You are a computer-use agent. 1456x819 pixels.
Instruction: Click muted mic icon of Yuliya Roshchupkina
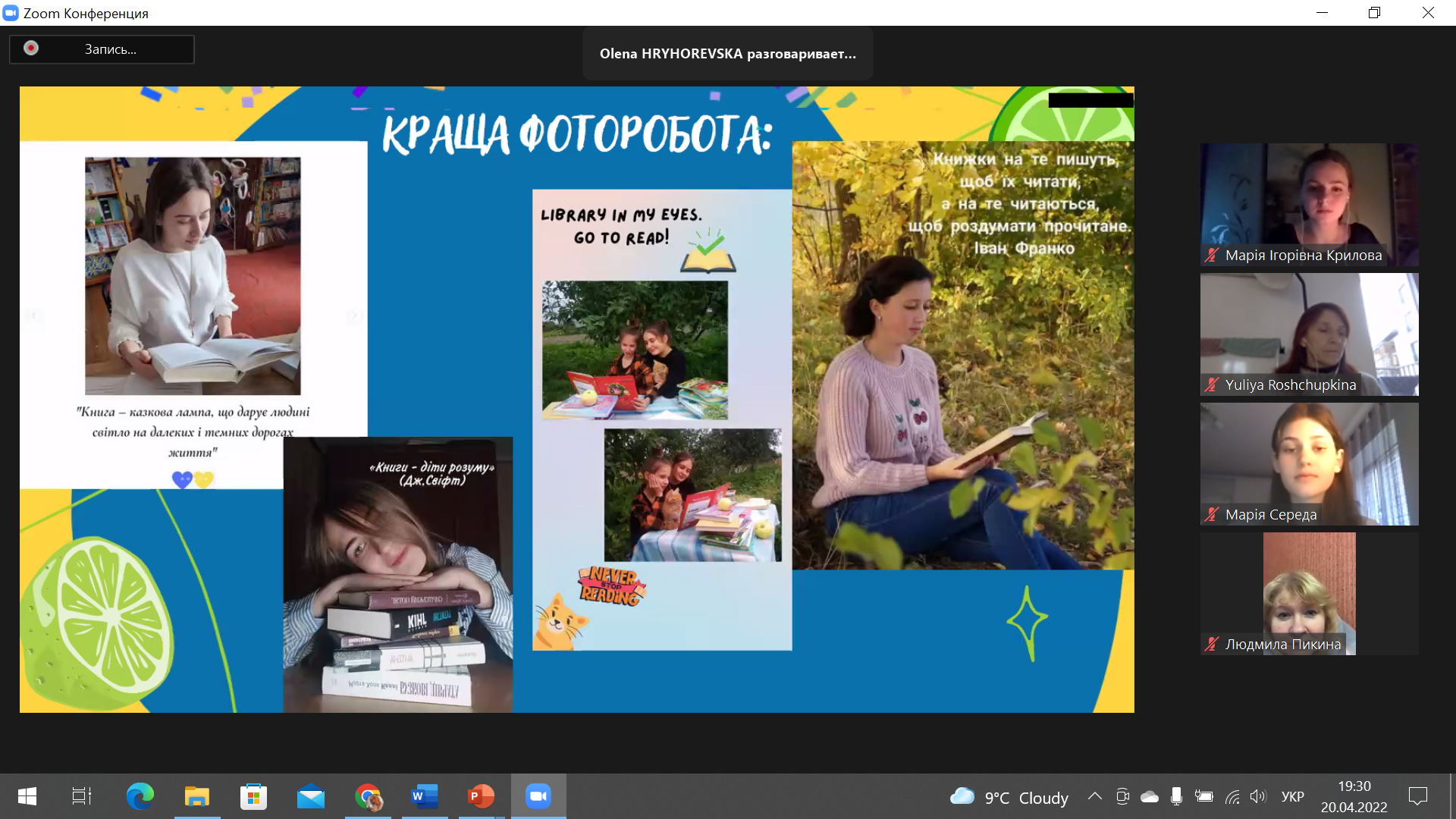click(x=1212, y=384)
